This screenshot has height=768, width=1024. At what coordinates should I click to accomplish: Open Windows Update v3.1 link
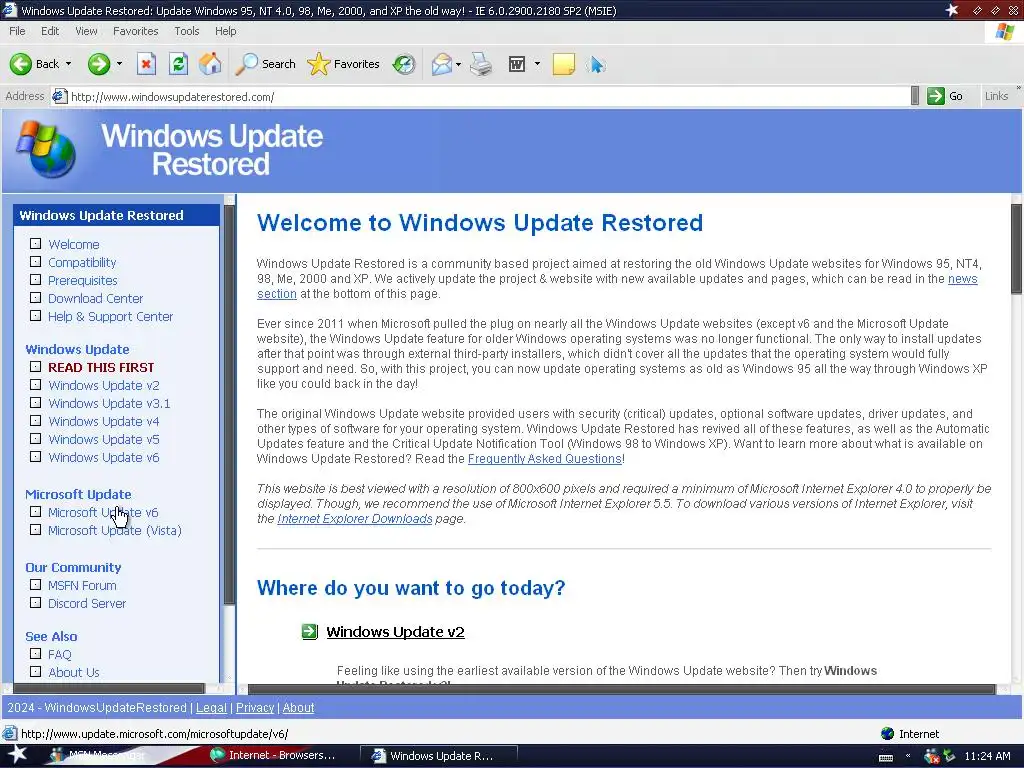(x=109, y=404)
